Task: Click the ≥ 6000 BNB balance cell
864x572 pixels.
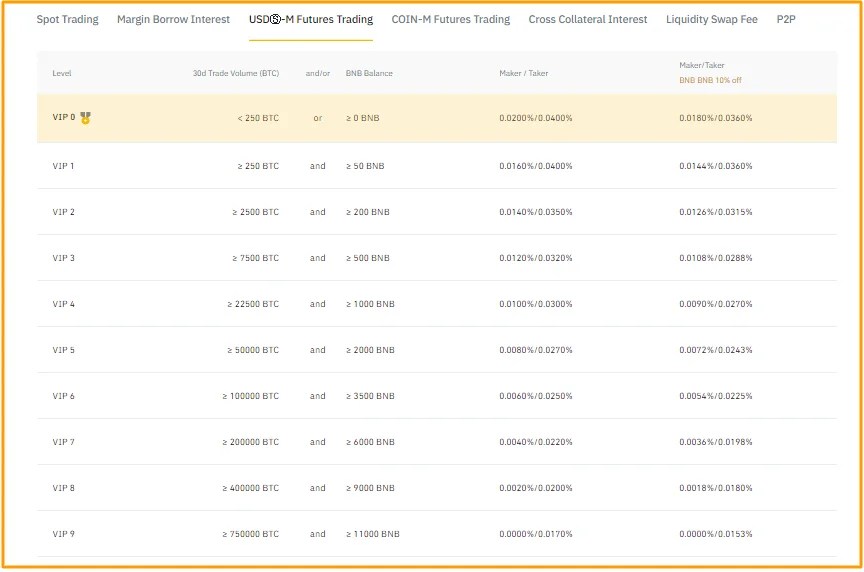Action: (x=370, y=442)
